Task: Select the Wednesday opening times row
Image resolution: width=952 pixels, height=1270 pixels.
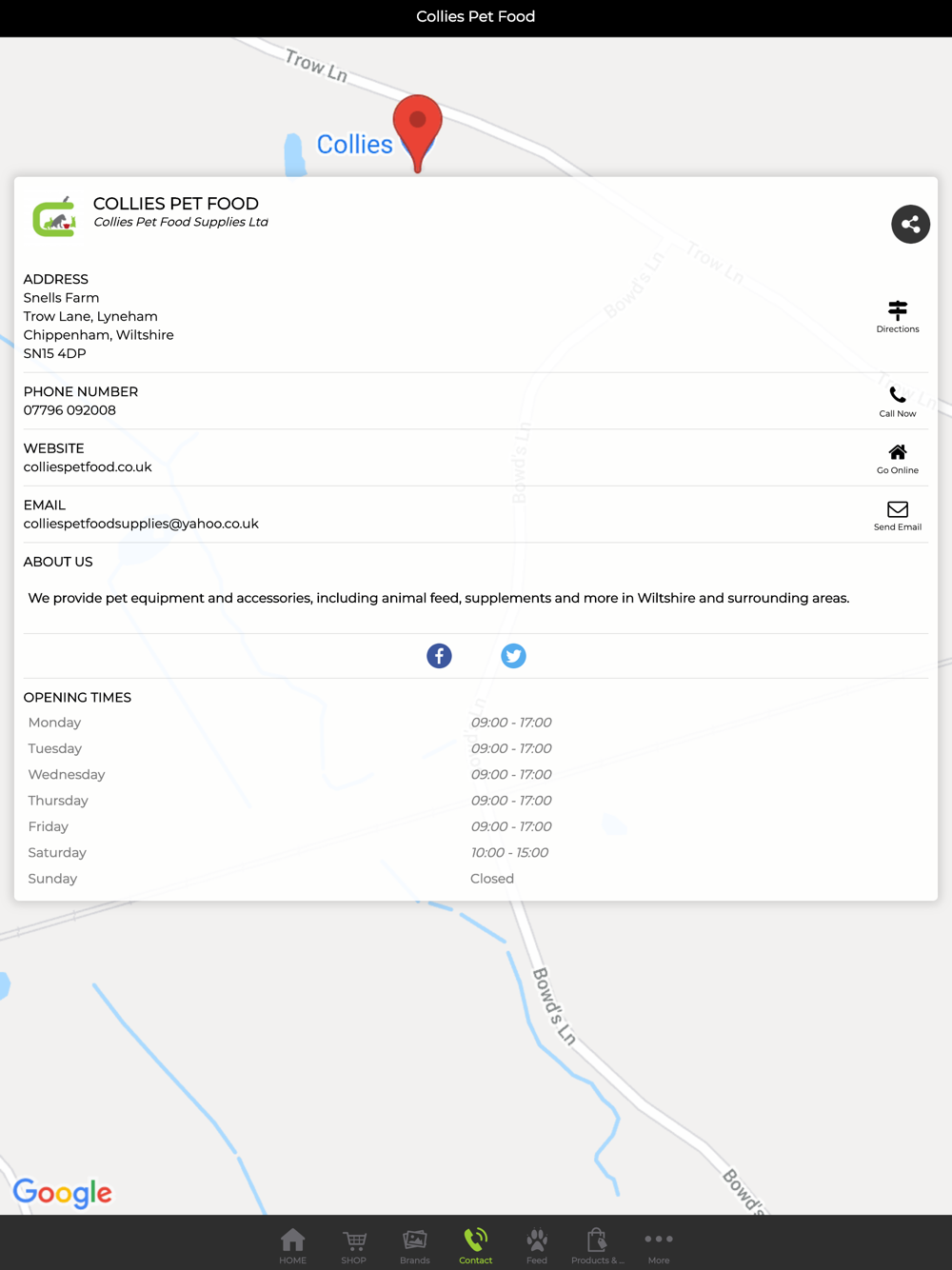Action: pos(476,775)
